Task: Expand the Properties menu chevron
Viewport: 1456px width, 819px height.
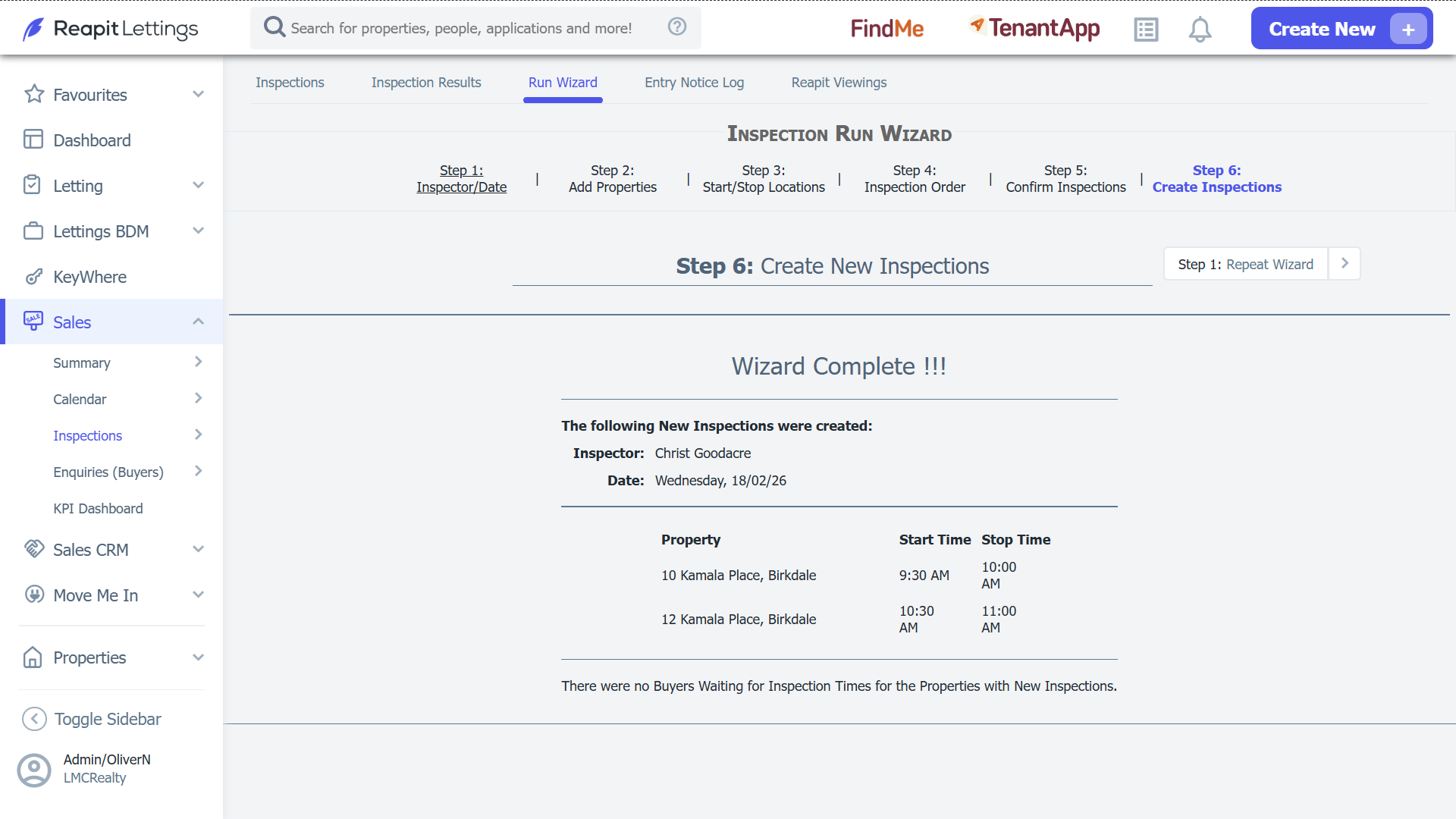Action: click(198, 657)
